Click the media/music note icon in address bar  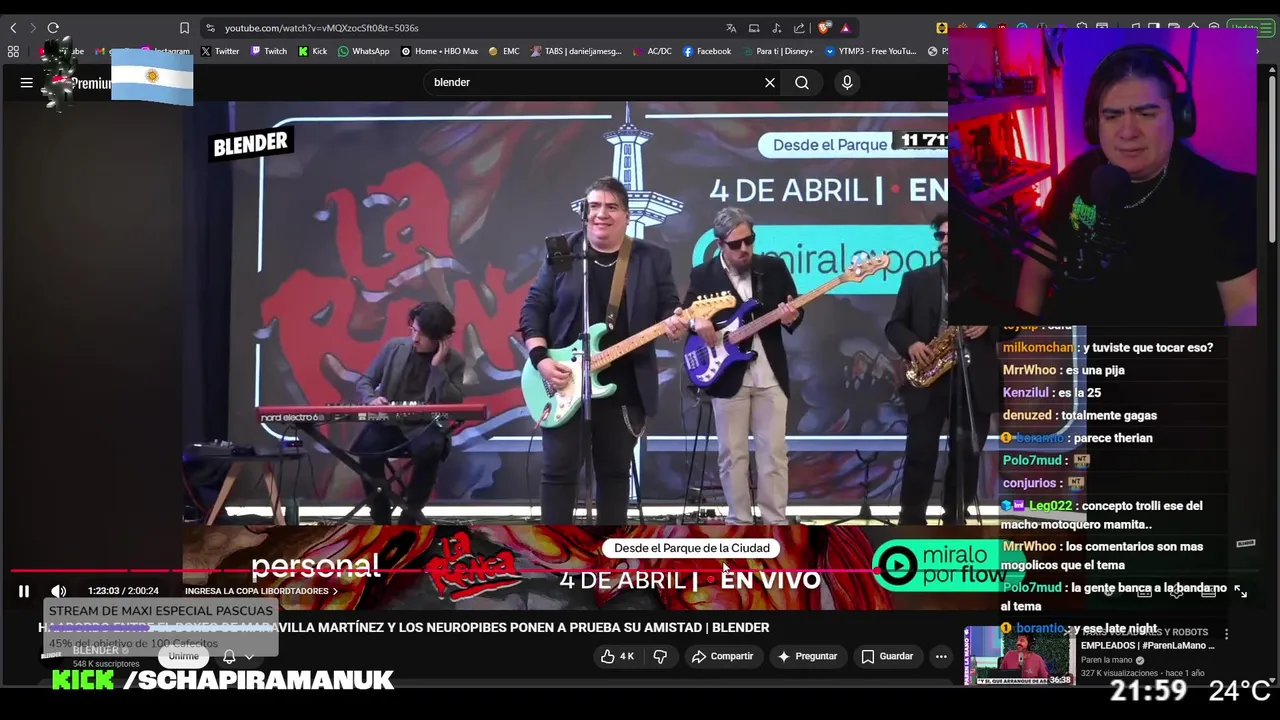tap(777, 28)
